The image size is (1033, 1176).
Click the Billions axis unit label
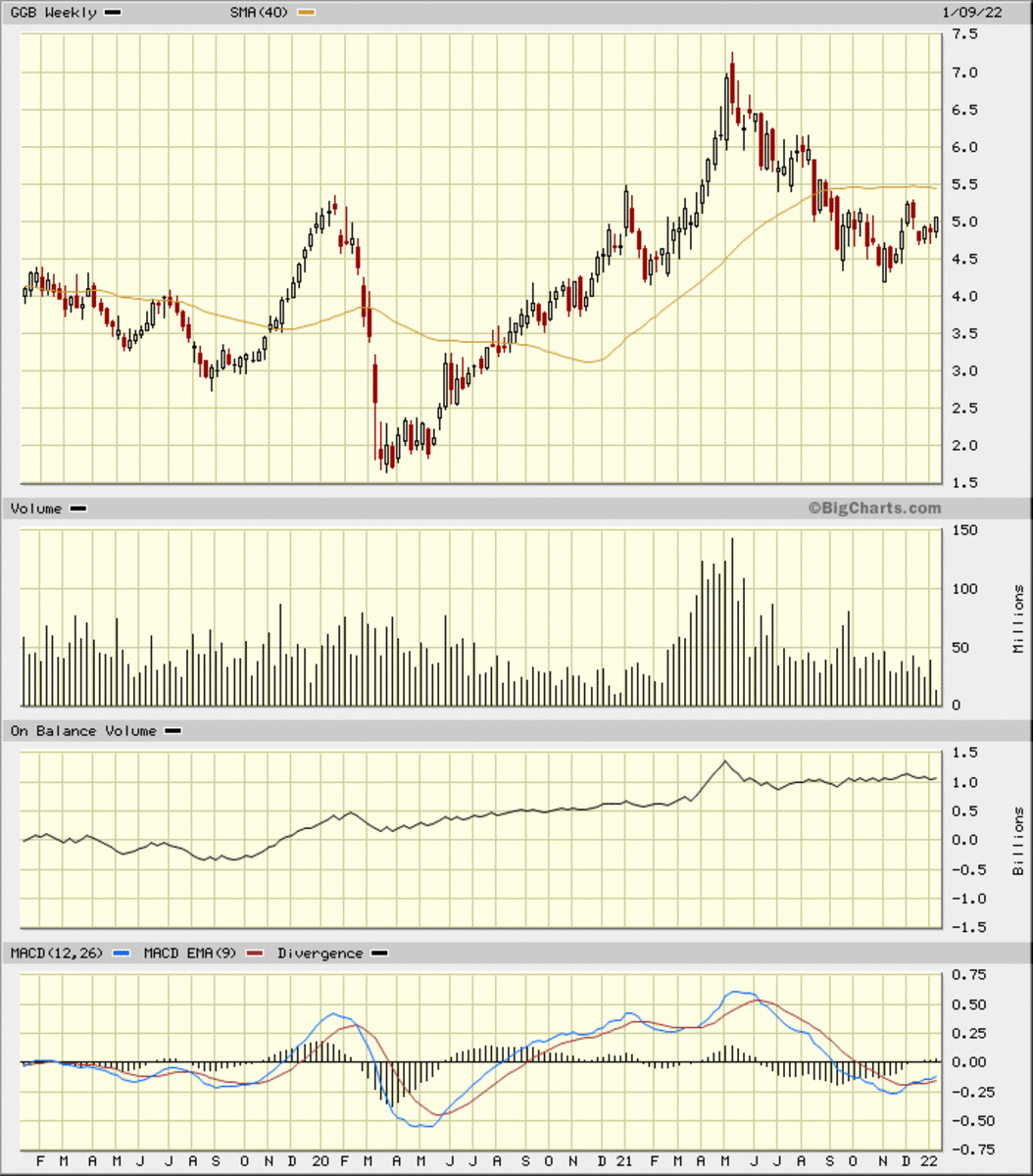tap(1019, 841)
